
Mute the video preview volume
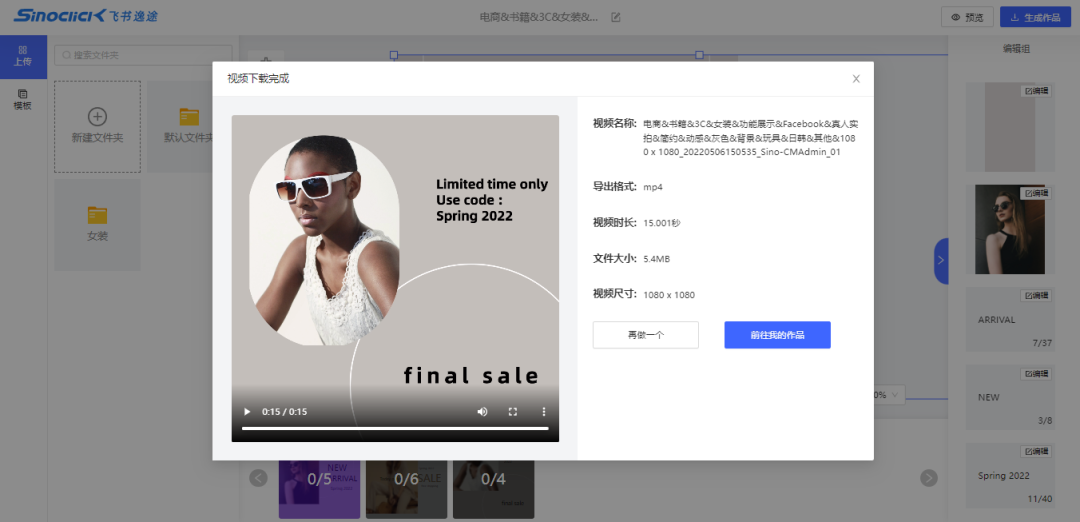(482, 412)
